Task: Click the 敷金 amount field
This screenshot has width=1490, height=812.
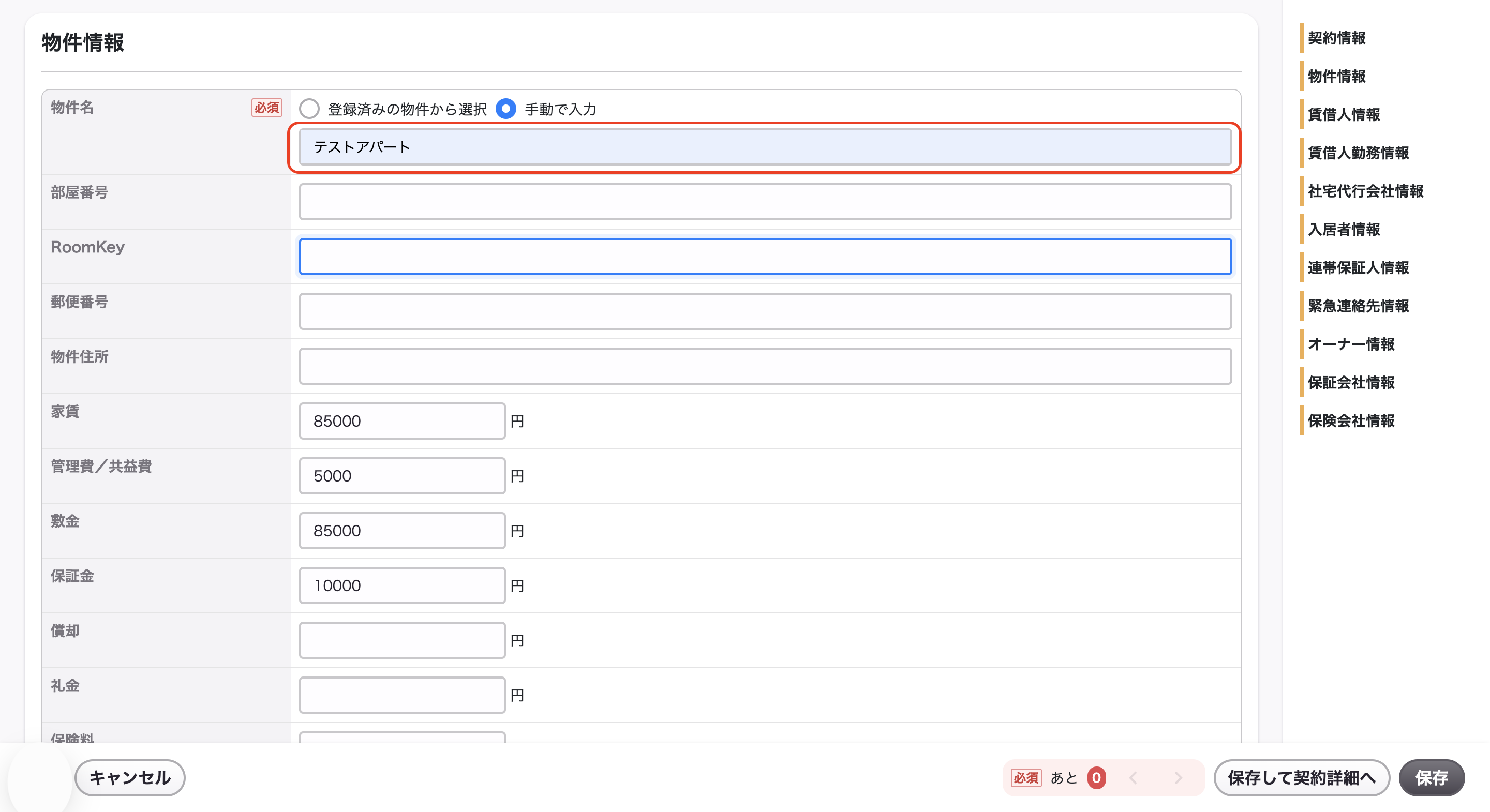Action: click(402, 530)
